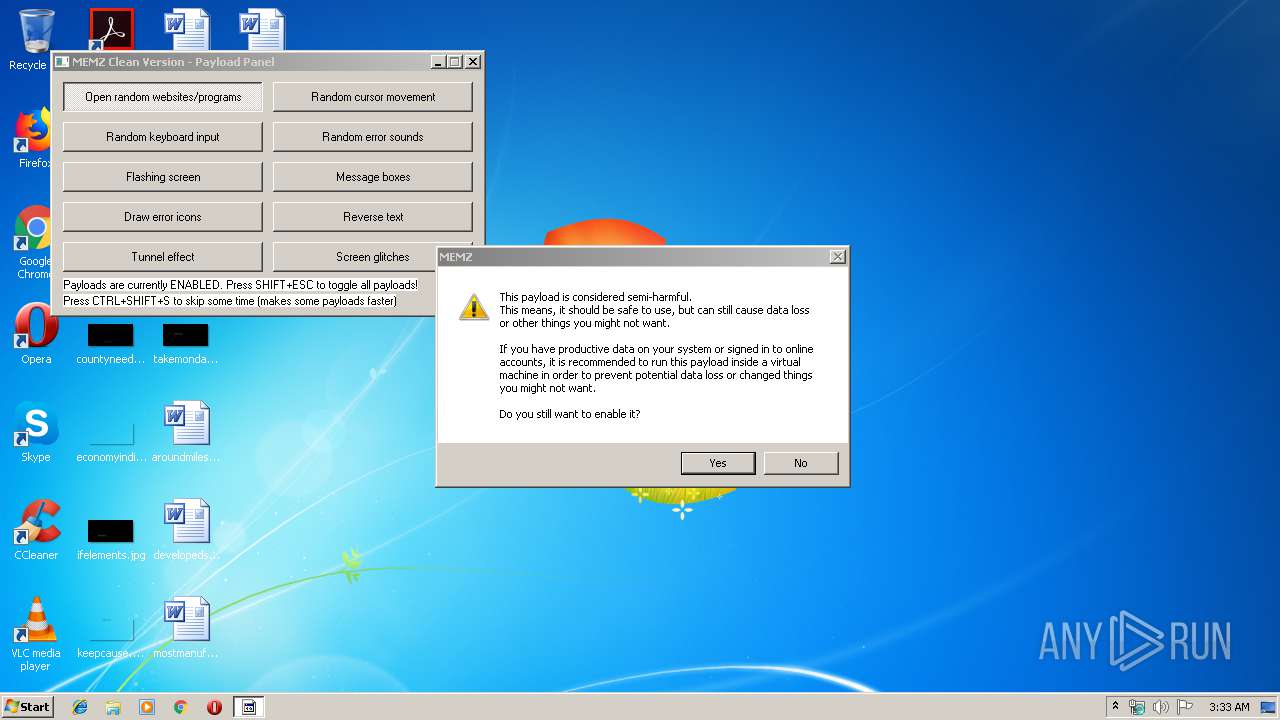
Task: Maximize the MEMZ Payload Panel window
Action: 455,62
